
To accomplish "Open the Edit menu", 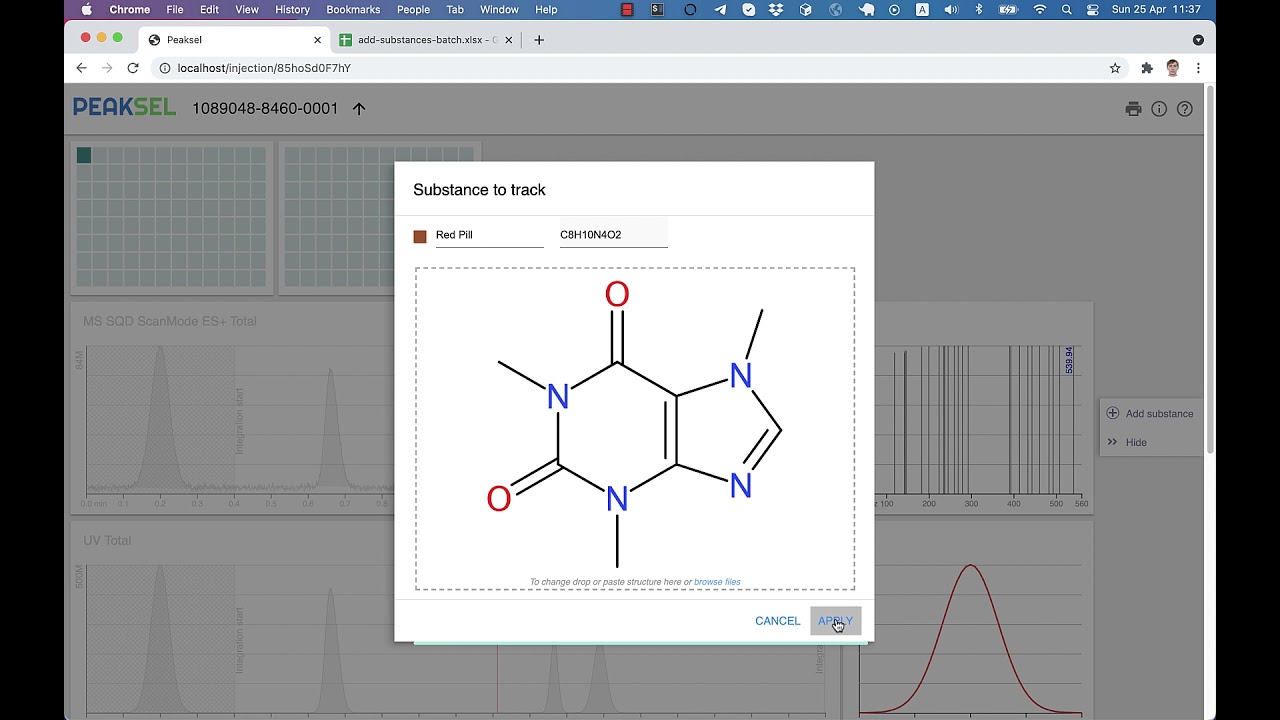I will point(209,10).
